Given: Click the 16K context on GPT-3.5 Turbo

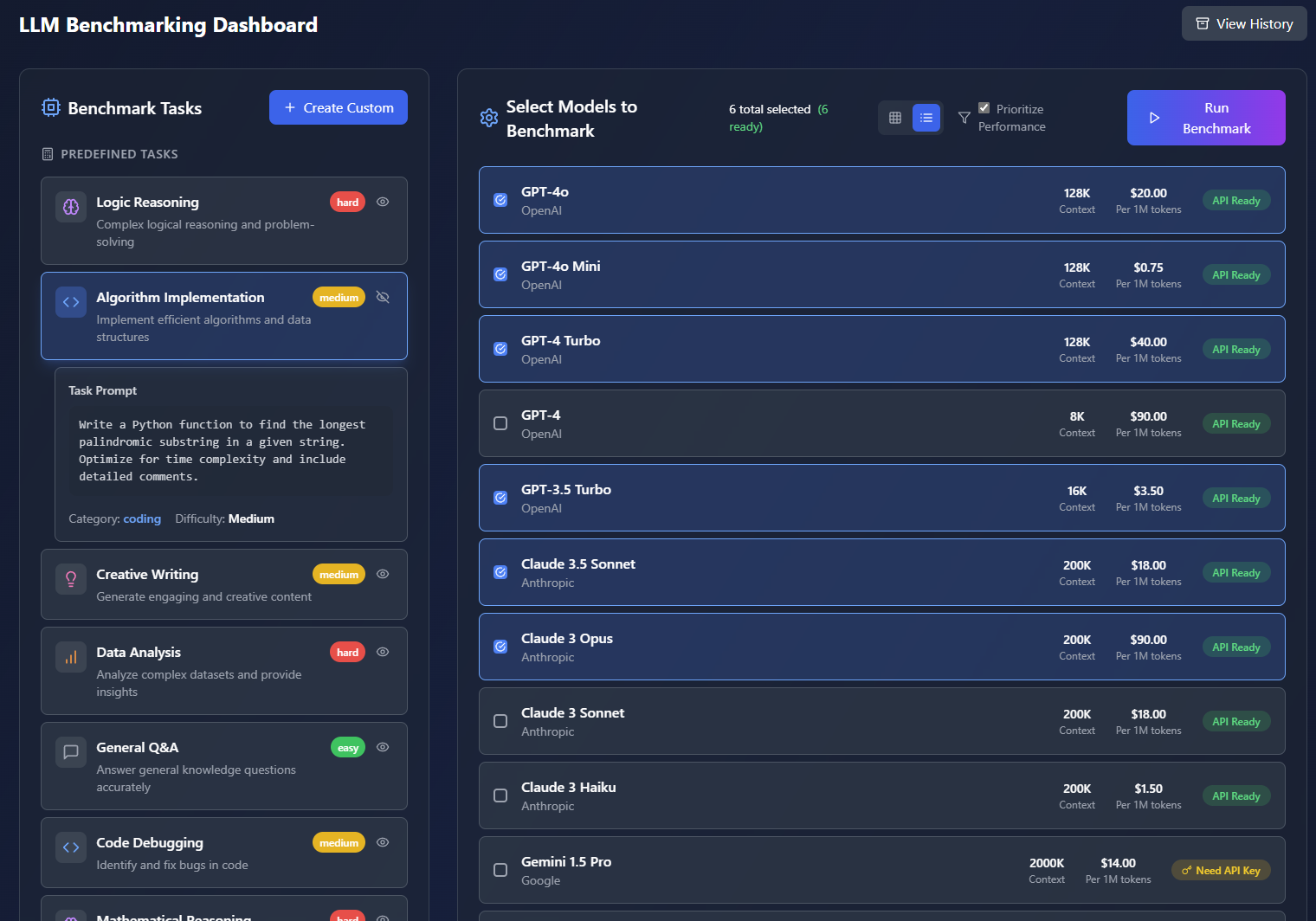Looking at the screenshot, I should click(1077, 491).
